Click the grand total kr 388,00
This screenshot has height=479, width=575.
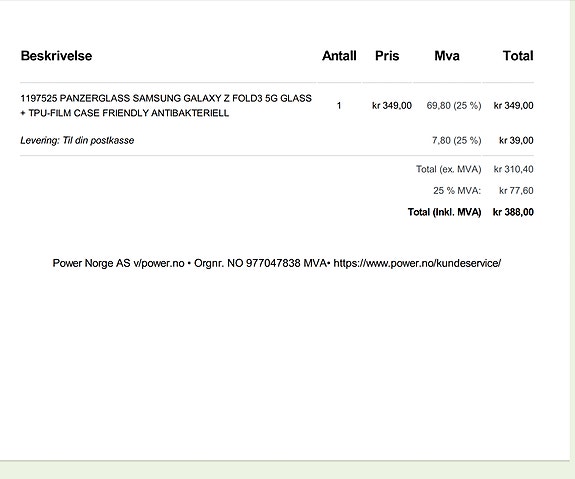513,212
